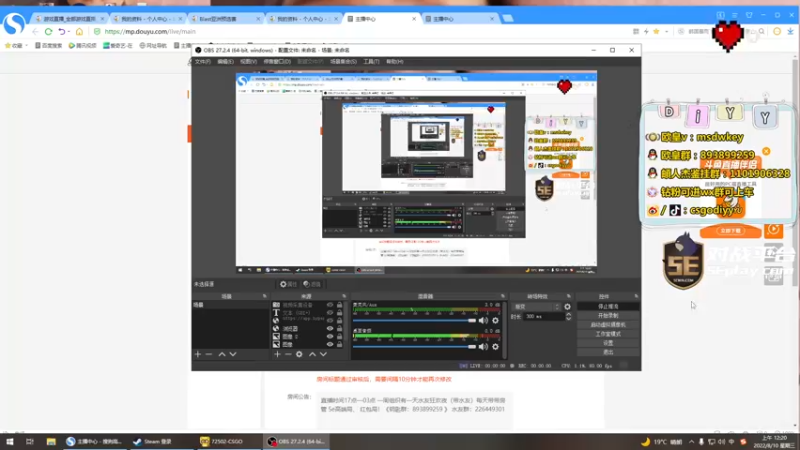The image size is (800, 450).
Task: Open the OBS 文件(F) menu
Action: (x=203, y=62)
